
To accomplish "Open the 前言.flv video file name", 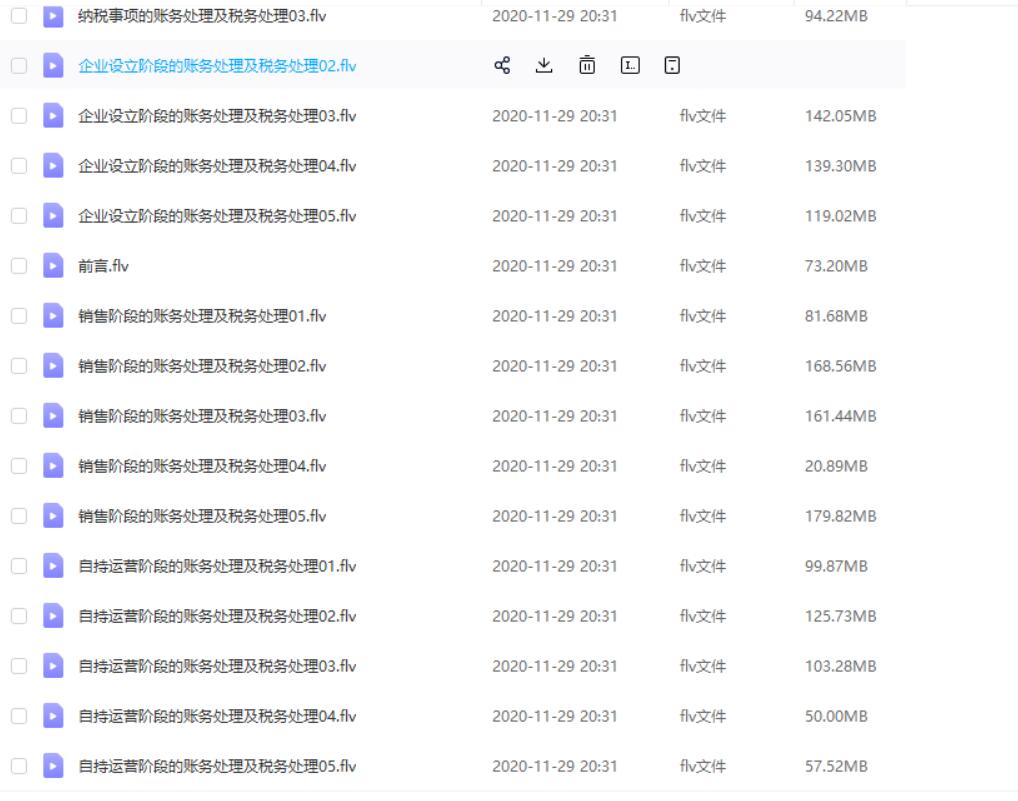I will tap(103, 266).
